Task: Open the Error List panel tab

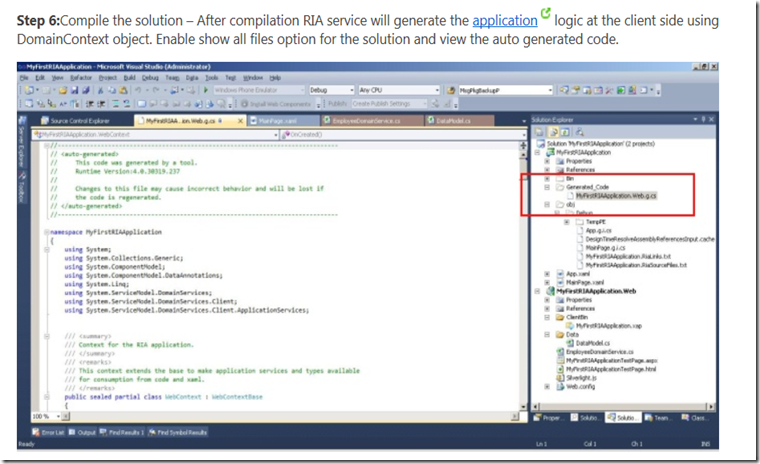Action: coord(48,432)
